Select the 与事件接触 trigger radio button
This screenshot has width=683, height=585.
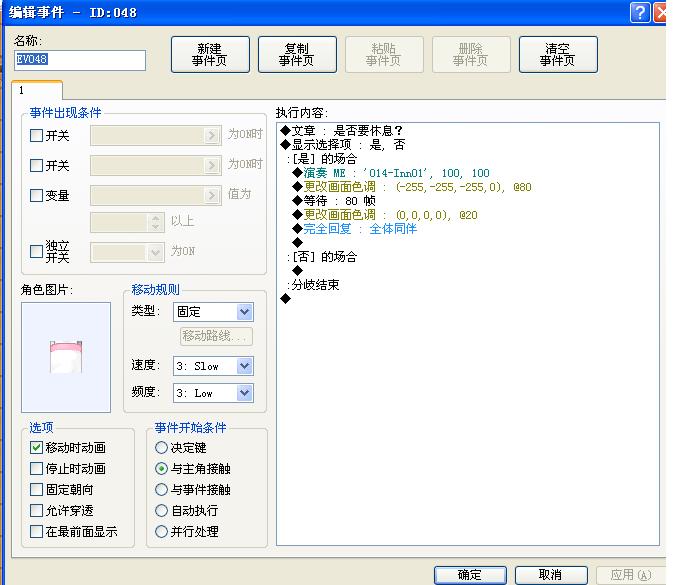[161, 489]
